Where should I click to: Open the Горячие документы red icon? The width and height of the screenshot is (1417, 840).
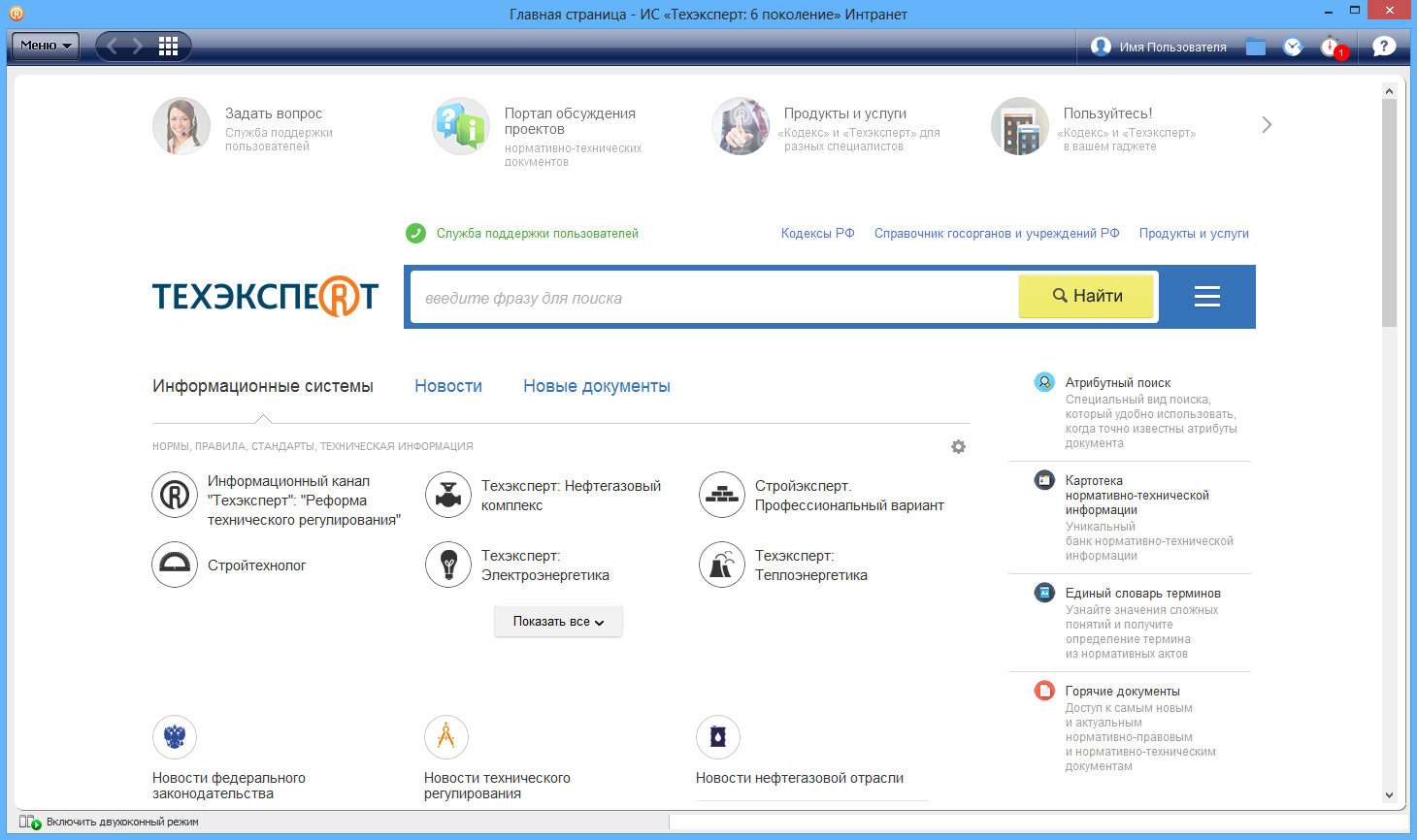[x=1044, y=691]
